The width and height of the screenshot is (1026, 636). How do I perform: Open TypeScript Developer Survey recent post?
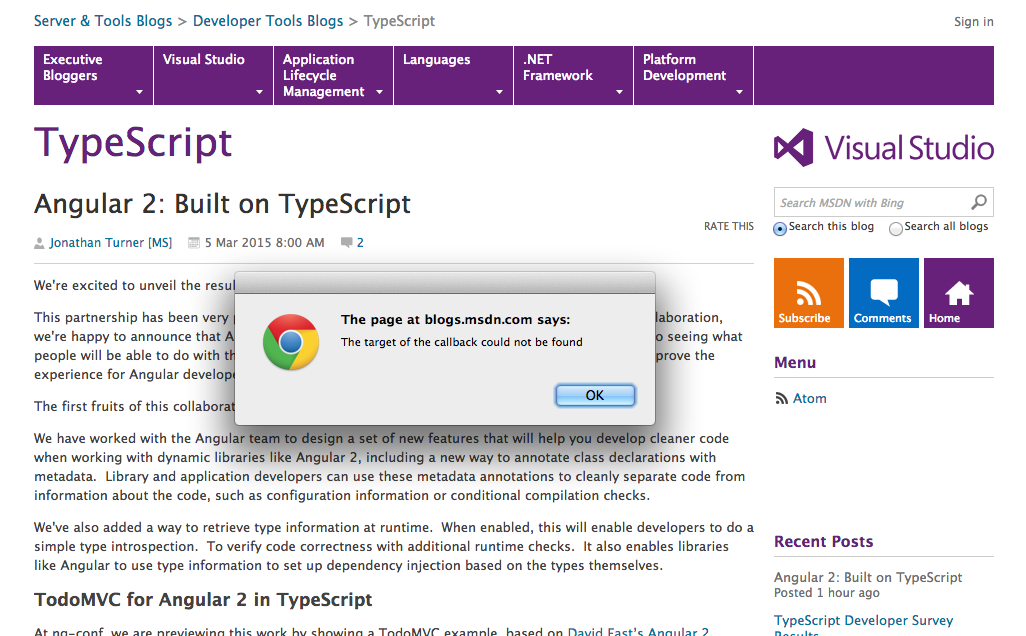863,625
